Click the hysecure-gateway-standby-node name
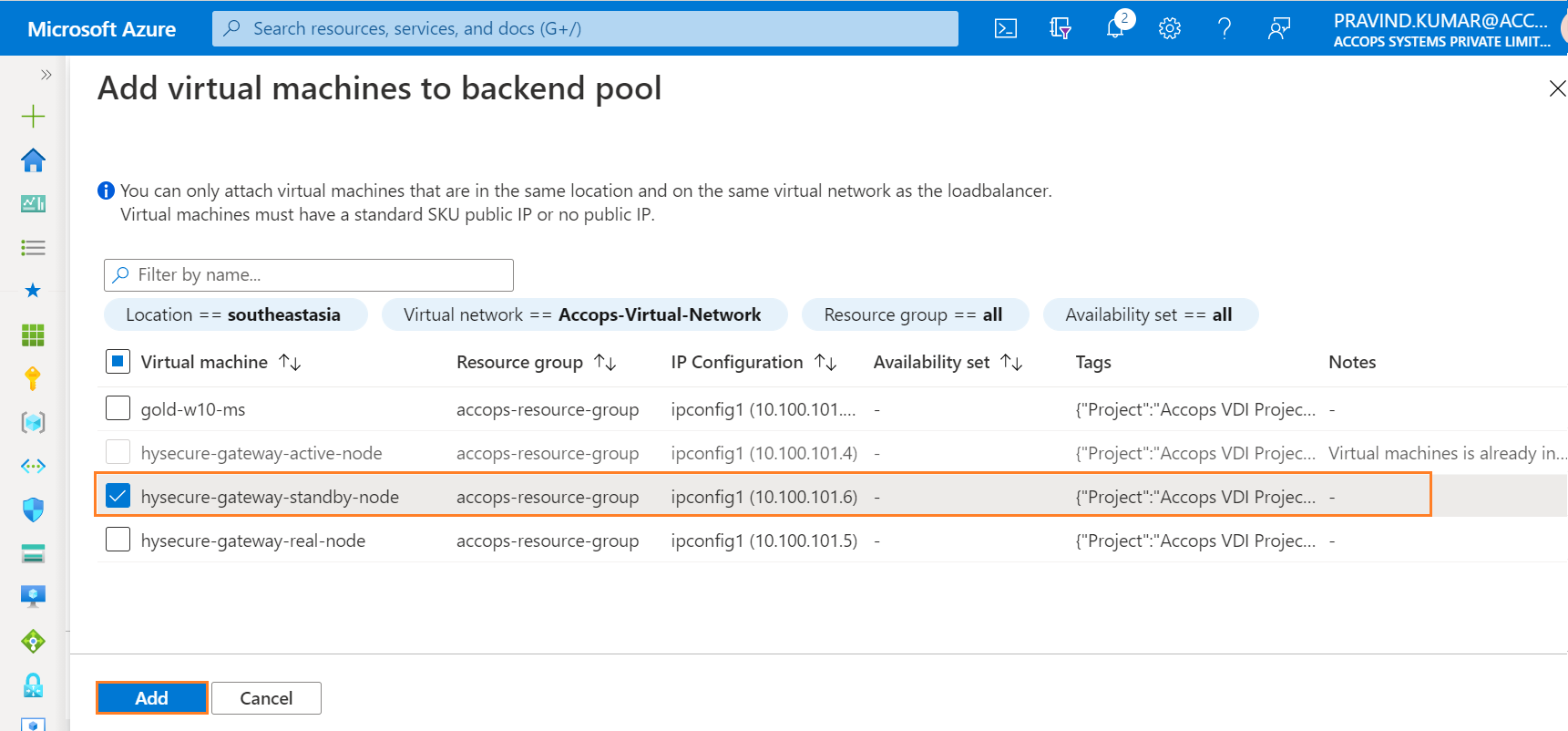This screenshot has height=731, width=1568. click(x=270, y=497)
